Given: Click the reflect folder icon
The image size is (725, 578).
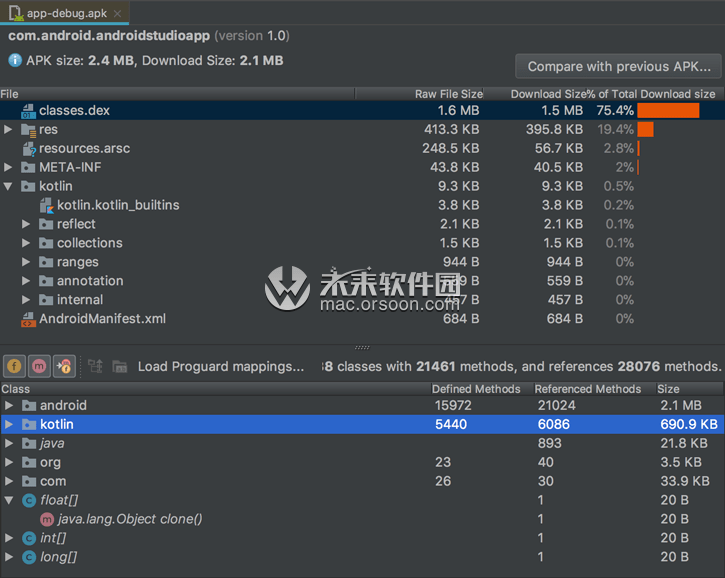Looking at the screenshot, I should [46, 224].
